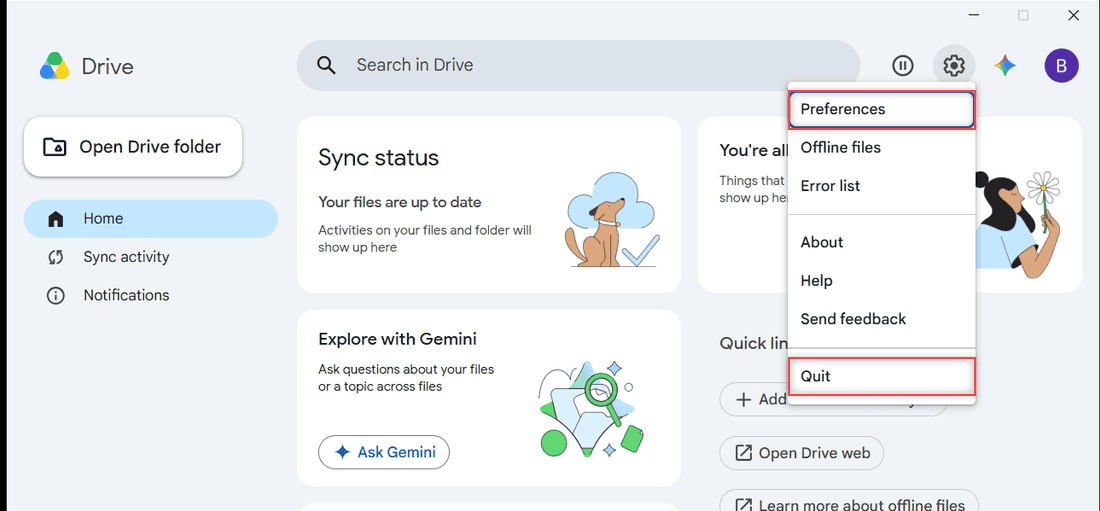The height and width of the screenshot is (511, 1100).
Task: Click the Sync activity arrows icon
Action: click(x=55, y=257)
